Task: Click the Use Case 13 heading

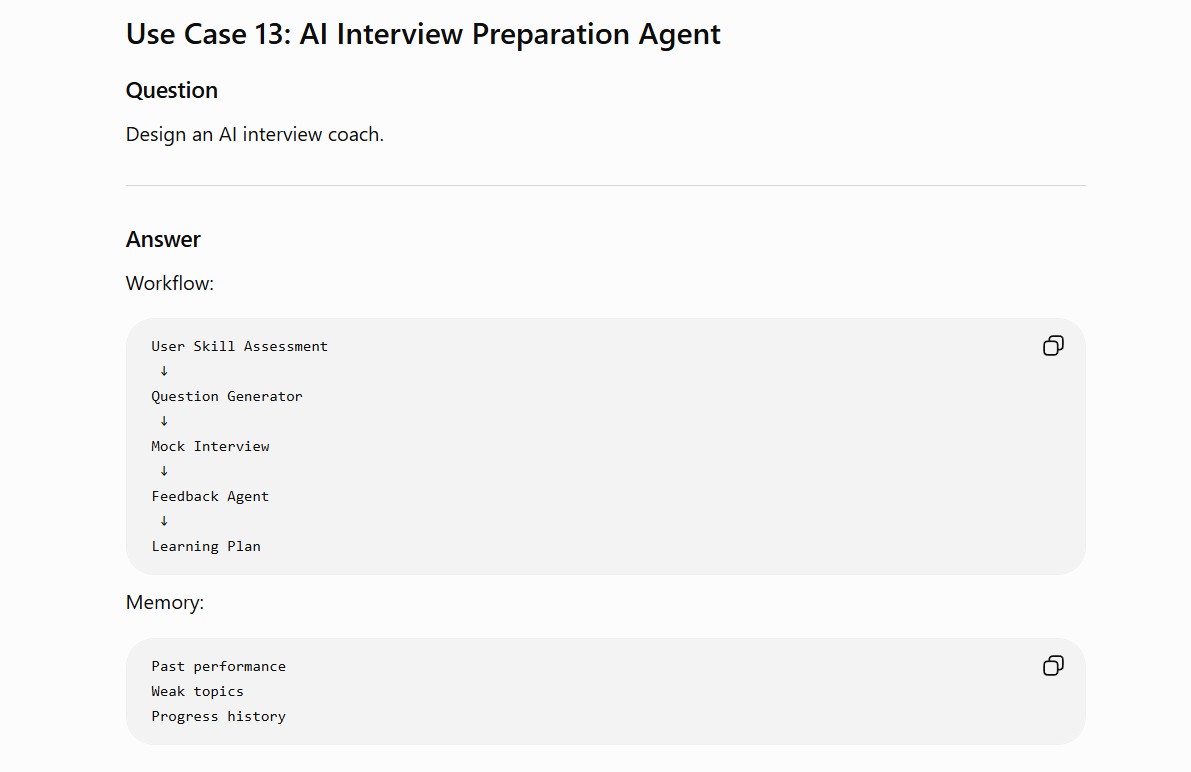Action: pos(423,34)
